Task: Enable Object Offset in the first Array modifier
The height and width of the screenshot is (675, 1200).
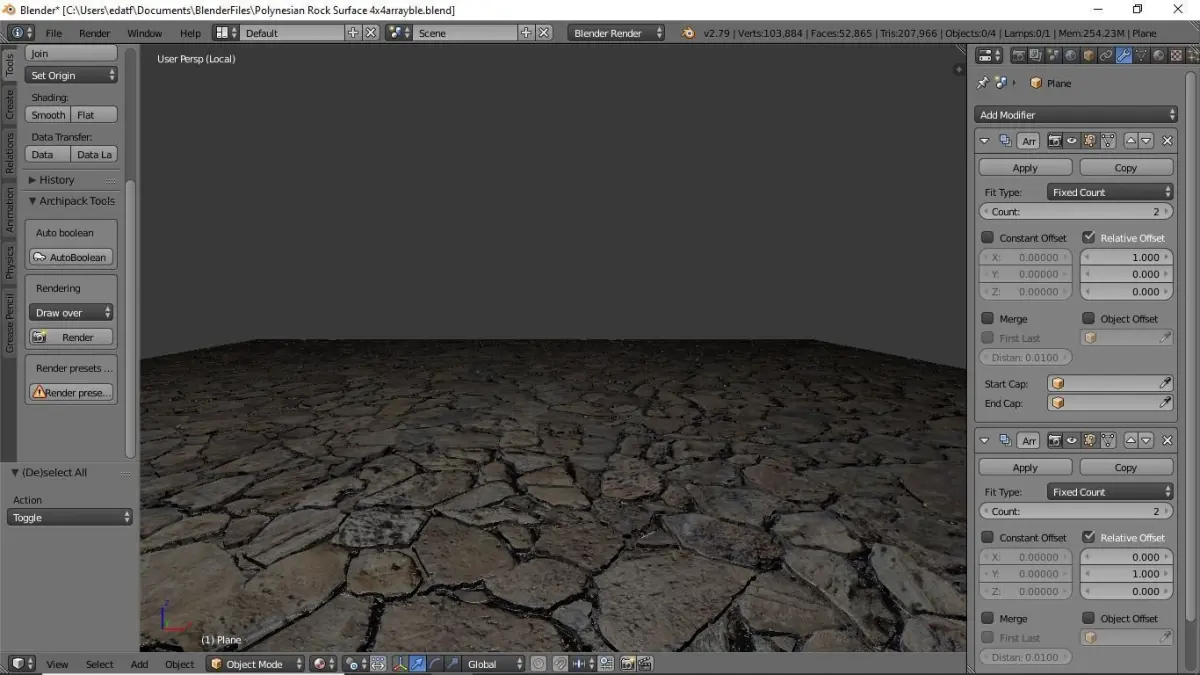Action: pyautogui.click(x=1088, y=319)
